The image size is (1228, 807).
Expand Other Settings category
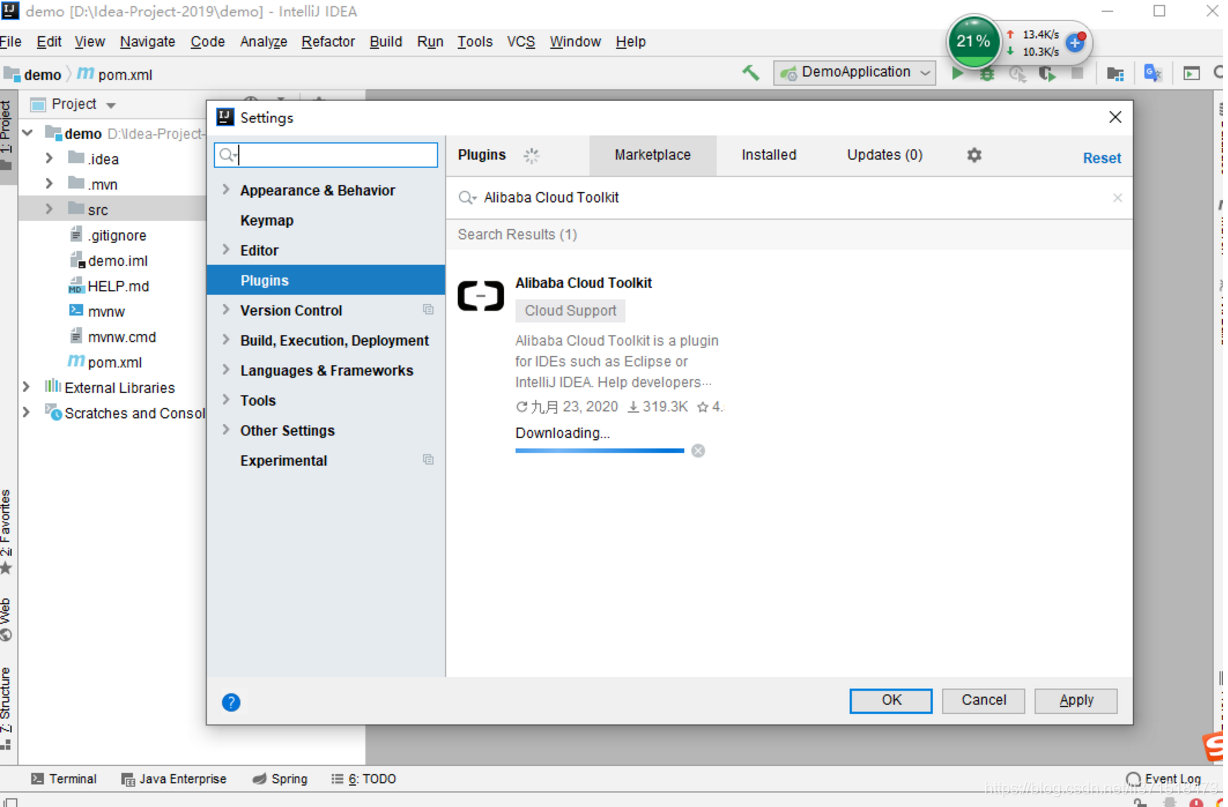tap(226, 430)
